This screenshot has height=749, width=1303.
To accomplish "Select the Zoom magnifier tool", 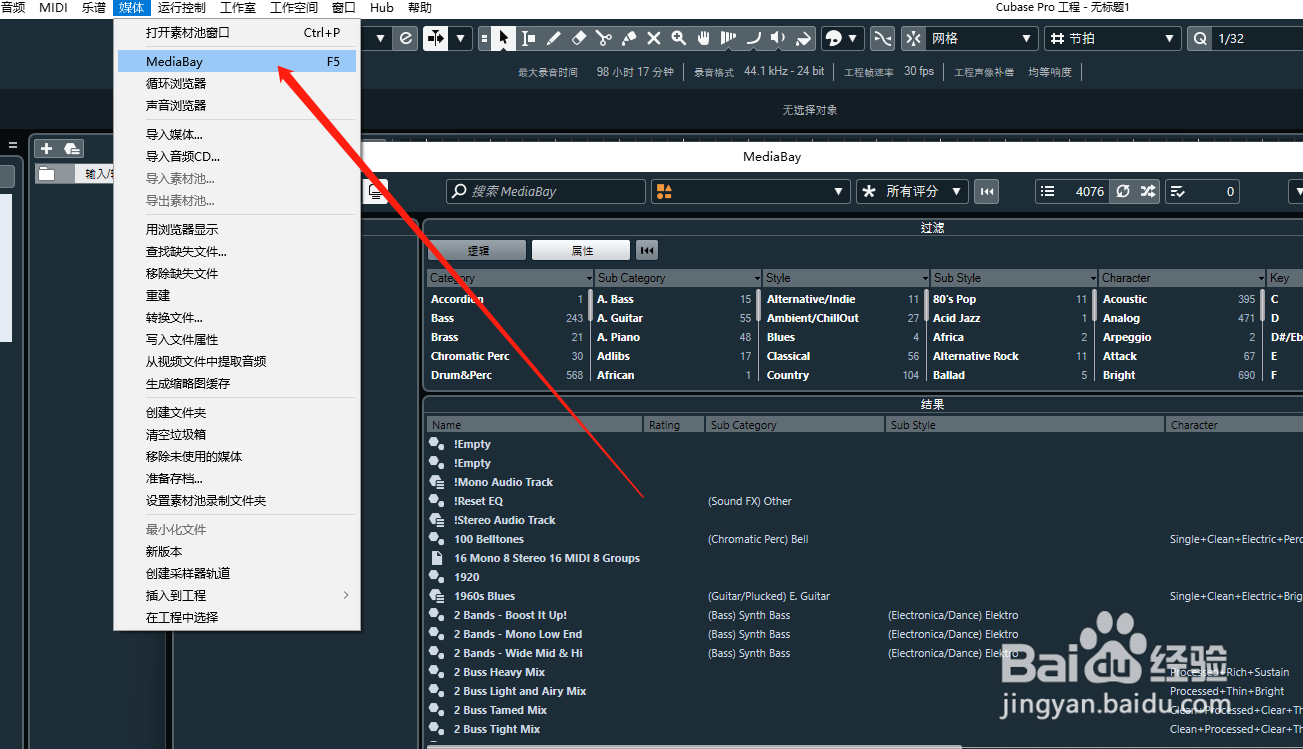I will (x=679, y=39).
